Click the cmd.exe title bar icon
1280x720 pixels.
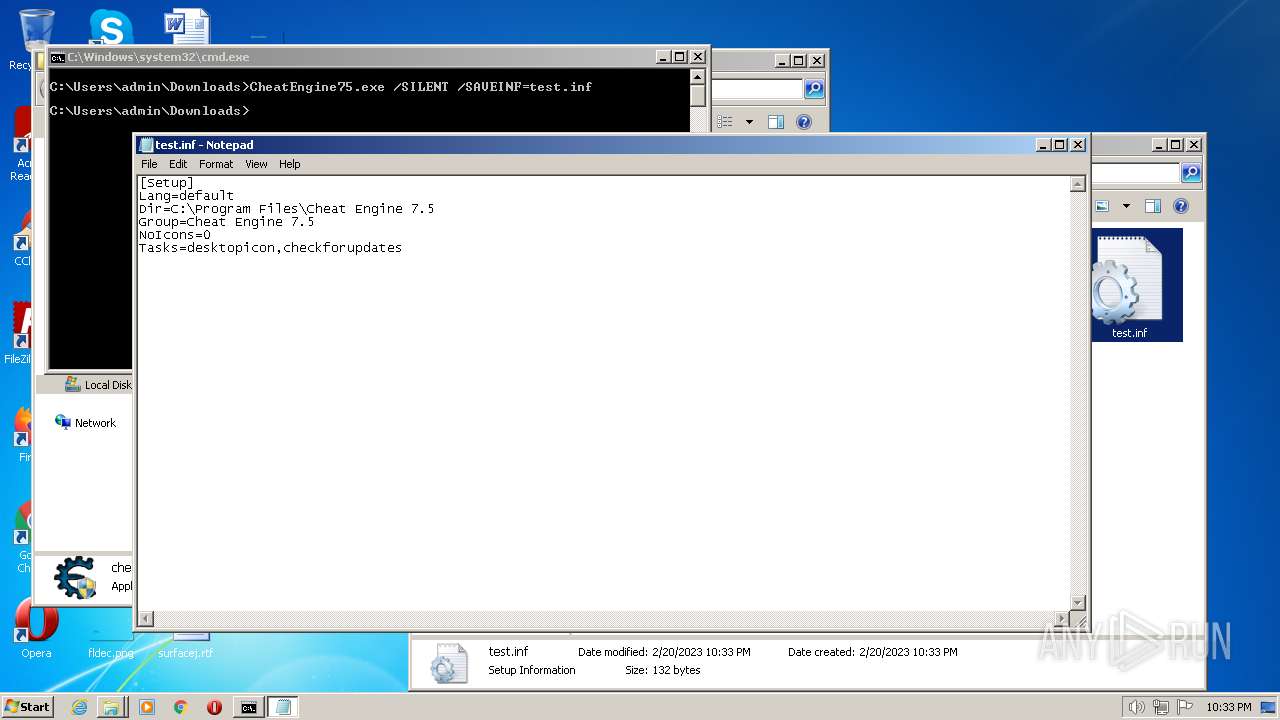click(x=58, y=57)
